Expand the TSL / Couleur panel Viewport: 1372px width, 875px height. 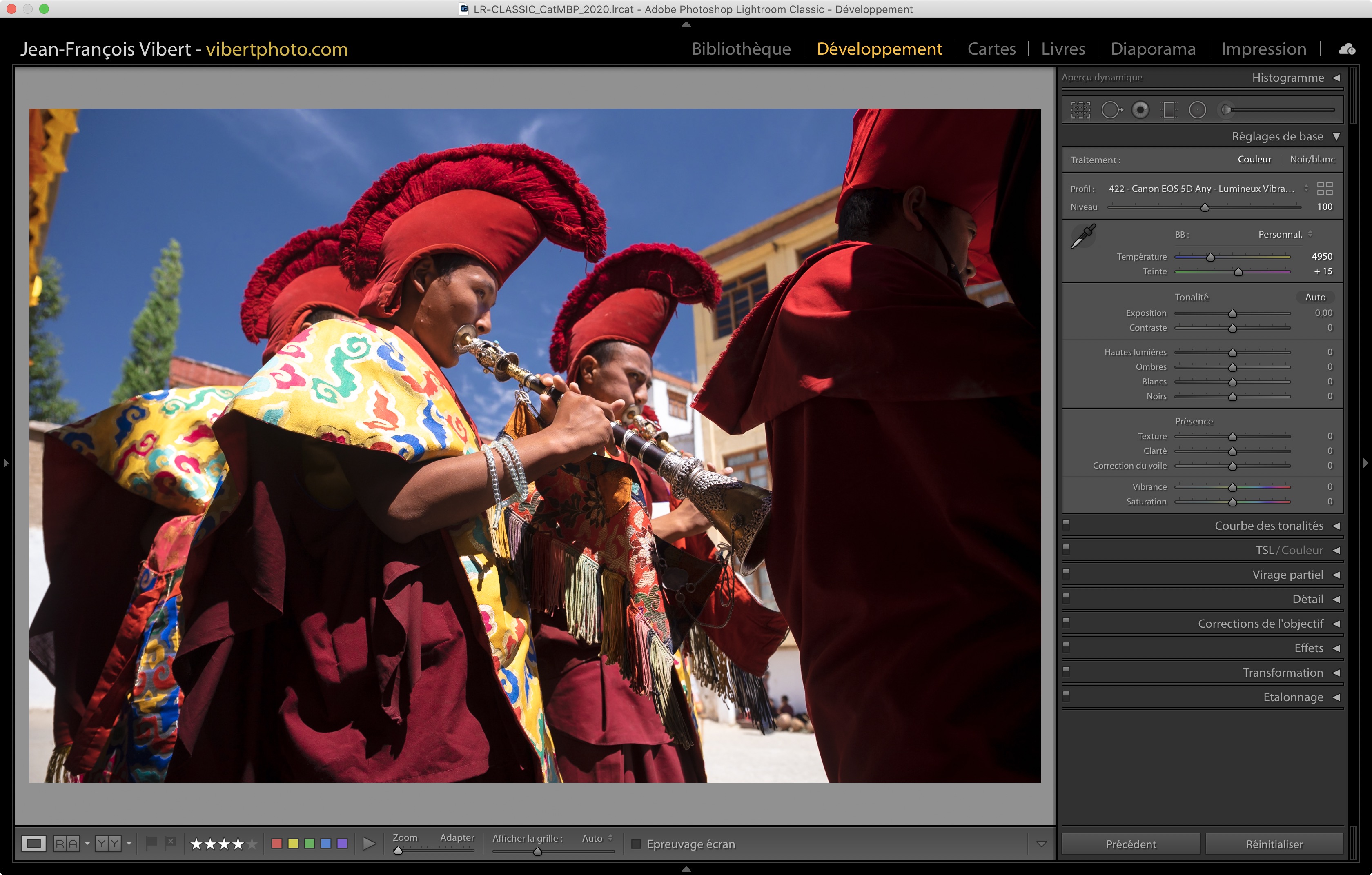(1289, 550)
